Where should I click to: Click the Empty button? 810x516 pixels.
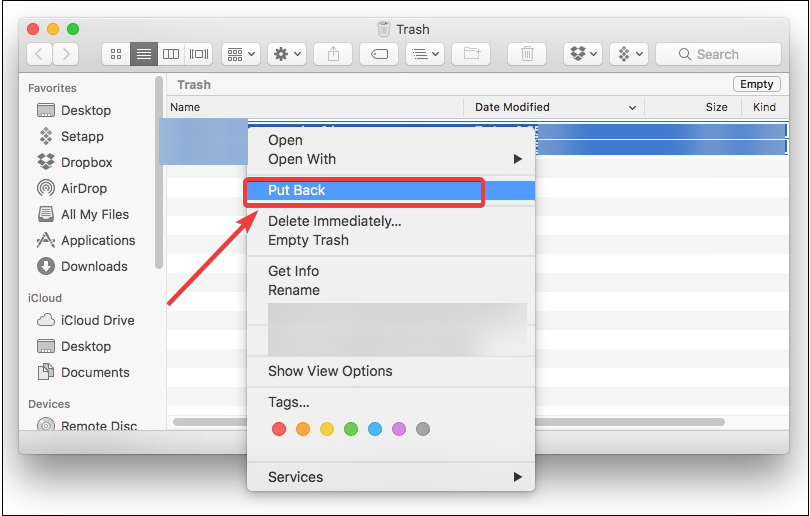(x=756, y=85)
